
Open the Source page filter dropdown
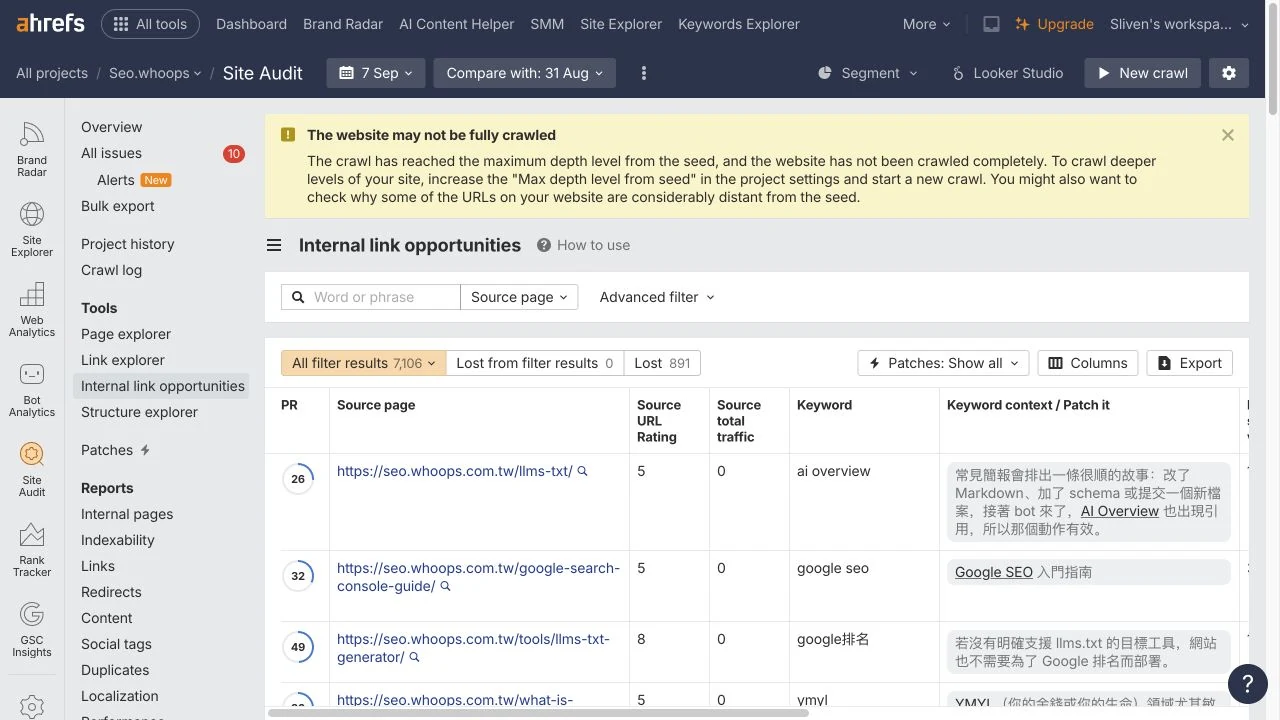(519, 297)
